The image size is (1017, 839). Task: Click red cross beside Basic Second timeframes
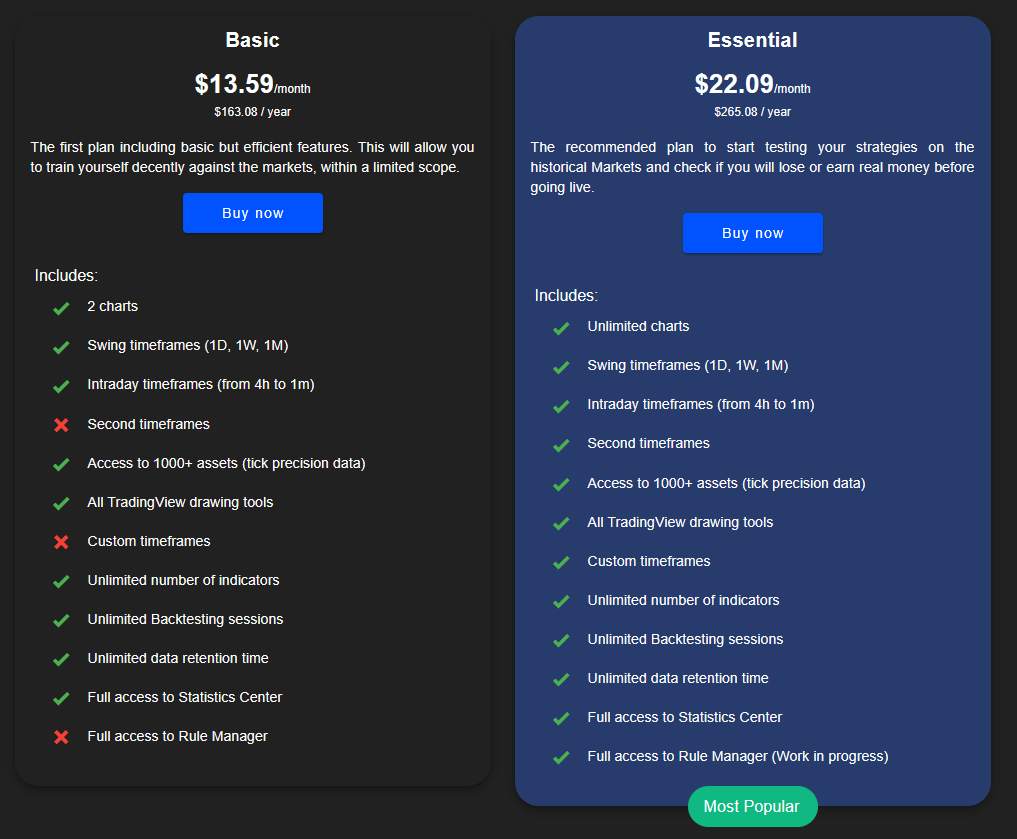61,425
